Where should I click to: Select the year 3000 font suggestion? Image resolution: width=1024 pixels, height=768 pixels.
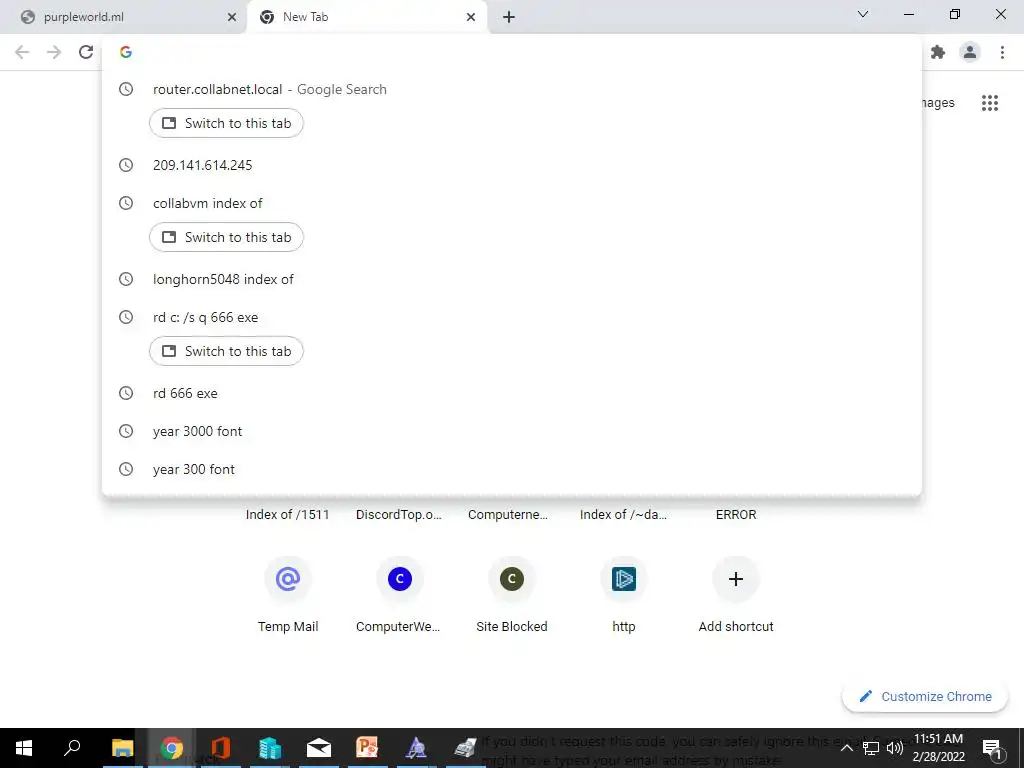tap(512, 431)
